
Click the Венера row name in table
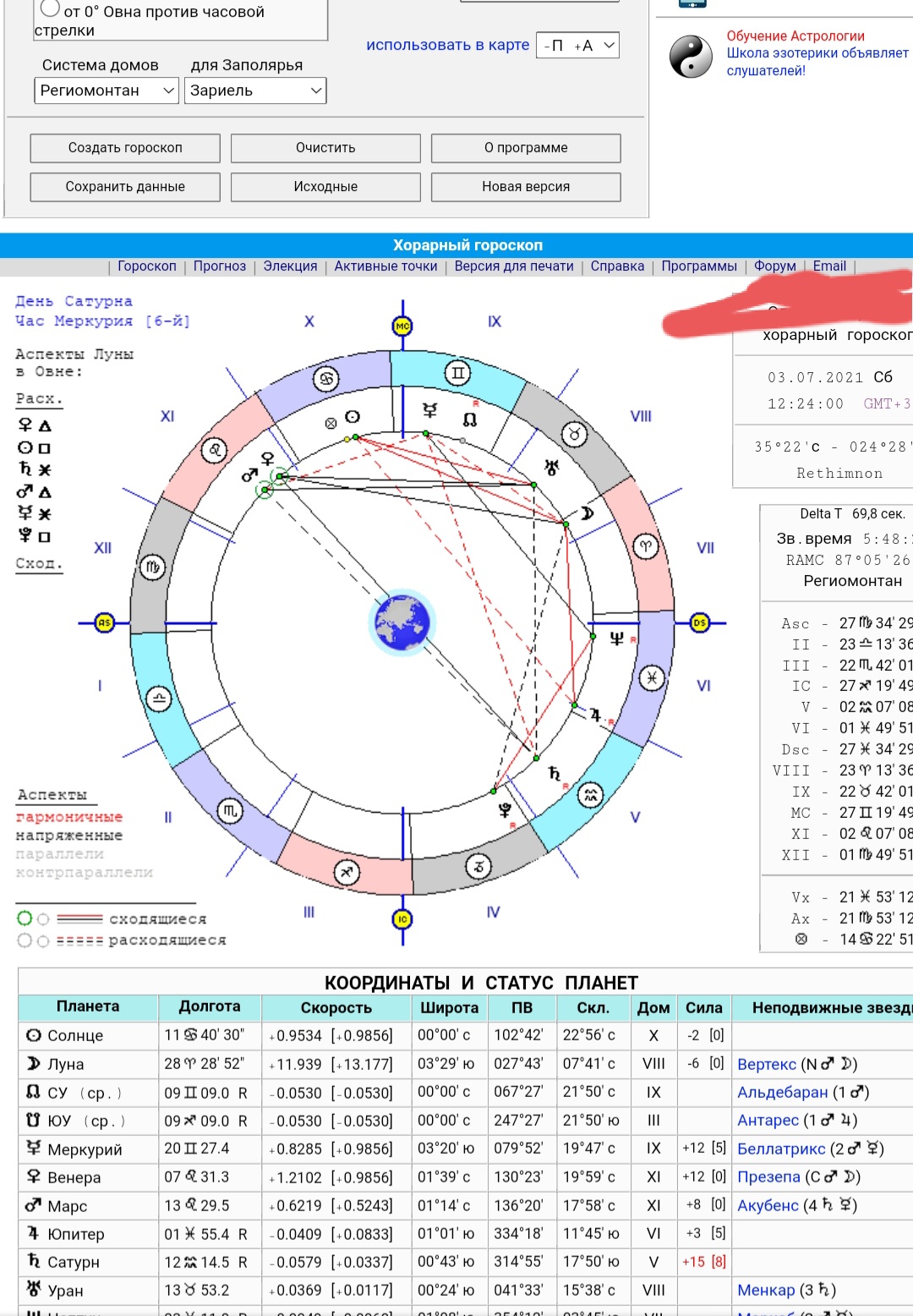point(74,1177)
